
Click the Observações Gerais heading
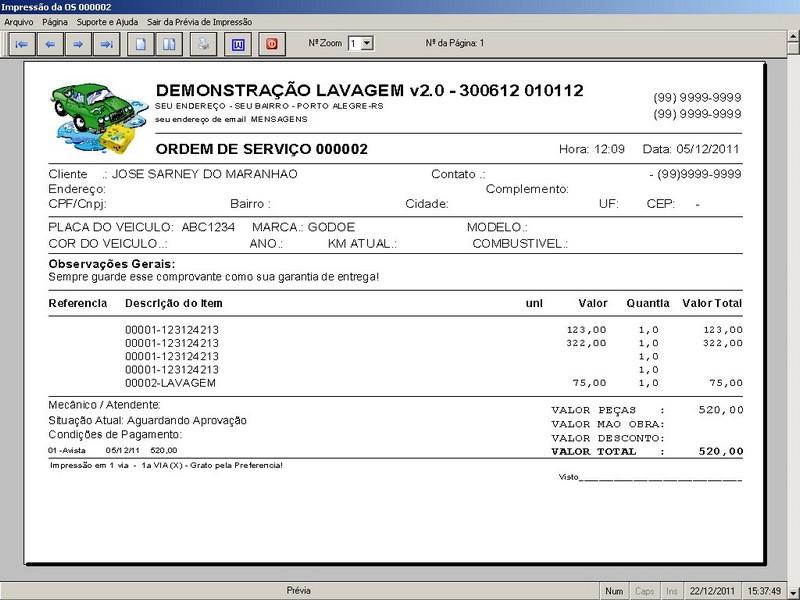coord(112,264)
